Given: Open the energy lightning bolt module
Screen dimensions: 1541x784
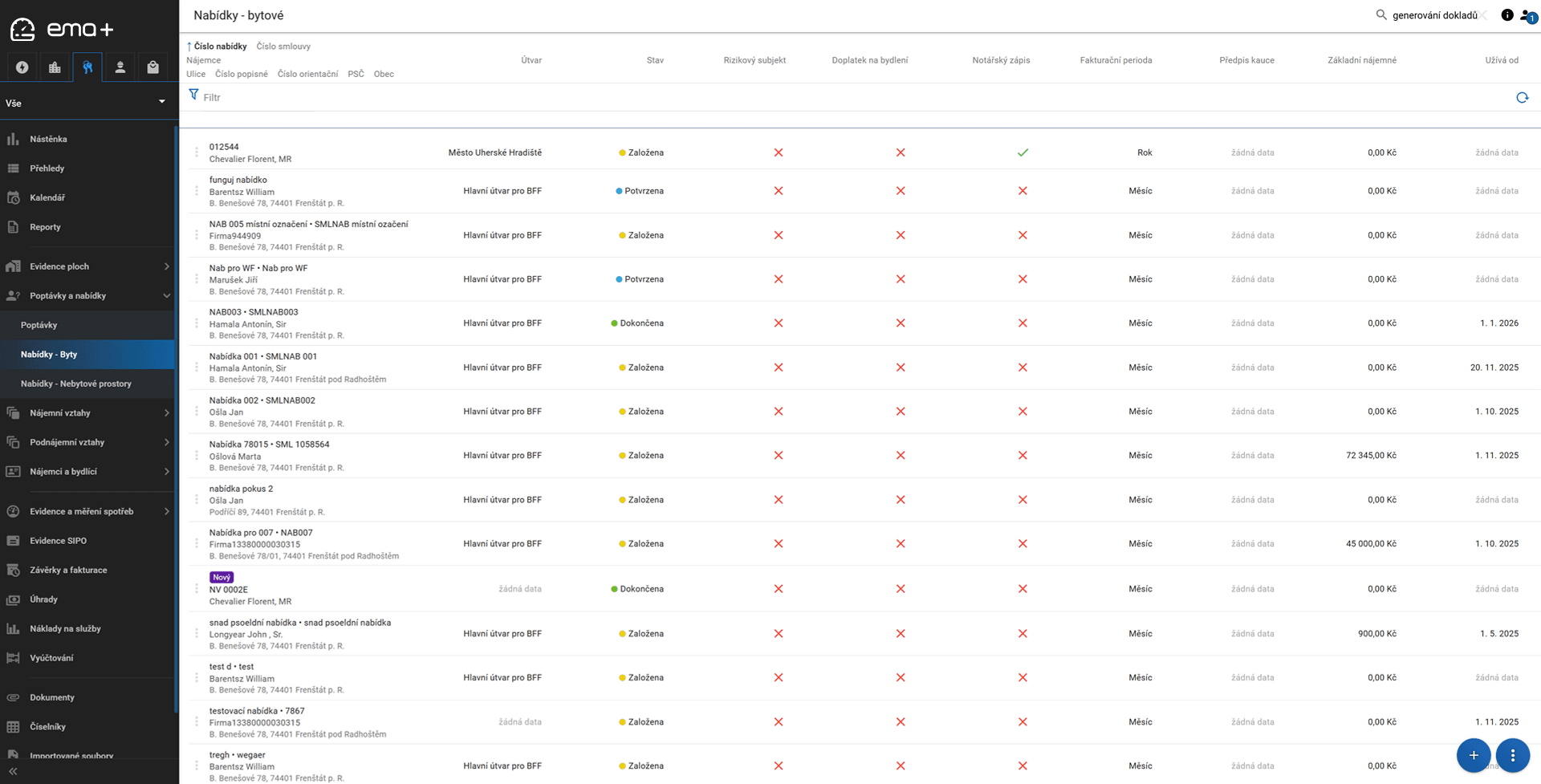Looking at the screenshot, I should [x=22, y=67].
